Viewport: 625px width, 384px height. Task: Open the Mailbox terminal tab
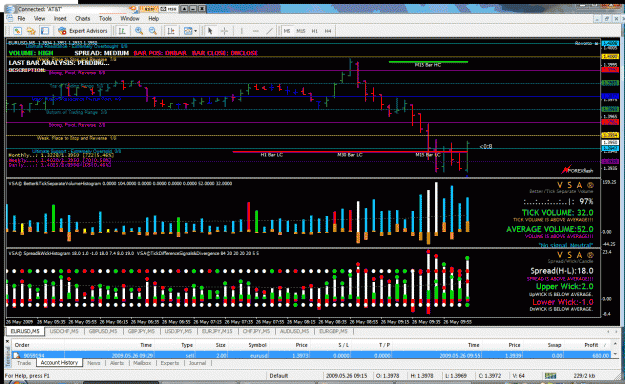tap(142, 363)
